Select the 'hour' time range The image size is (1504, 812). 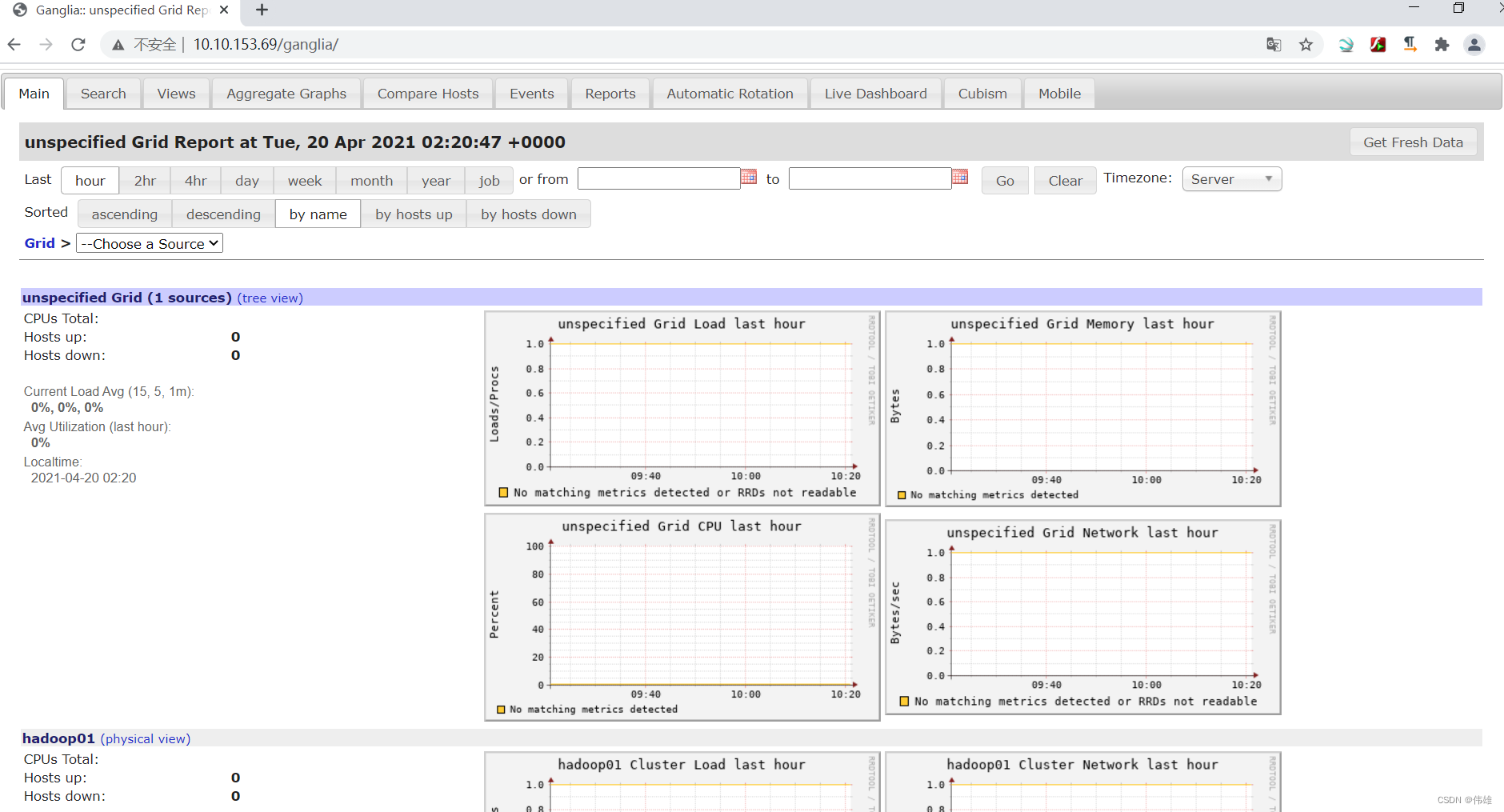pos(90,181)
